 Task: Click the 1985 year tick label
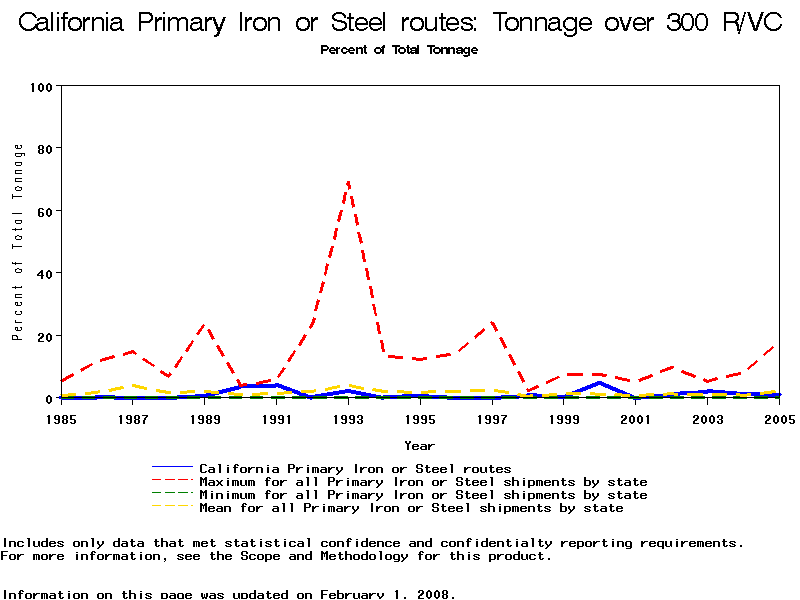61,419
